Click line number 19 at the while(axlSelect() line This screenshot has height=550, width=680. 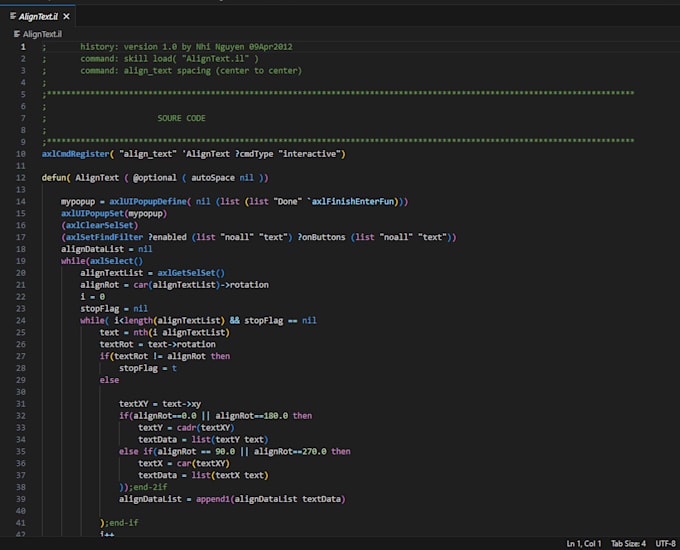click(x=21, y=261)
